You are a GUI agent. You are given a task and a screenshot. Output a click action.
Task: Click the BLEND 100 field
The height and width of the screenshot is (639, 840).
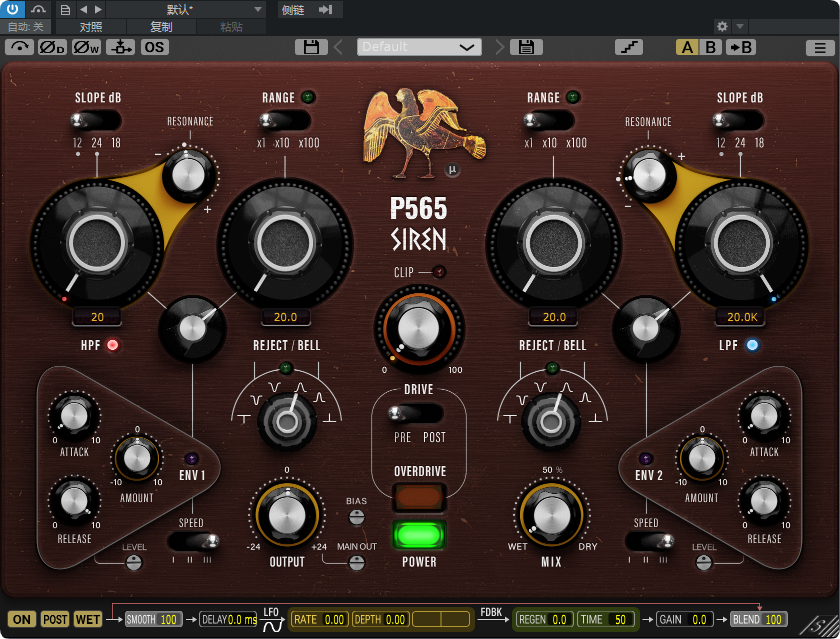758,620
